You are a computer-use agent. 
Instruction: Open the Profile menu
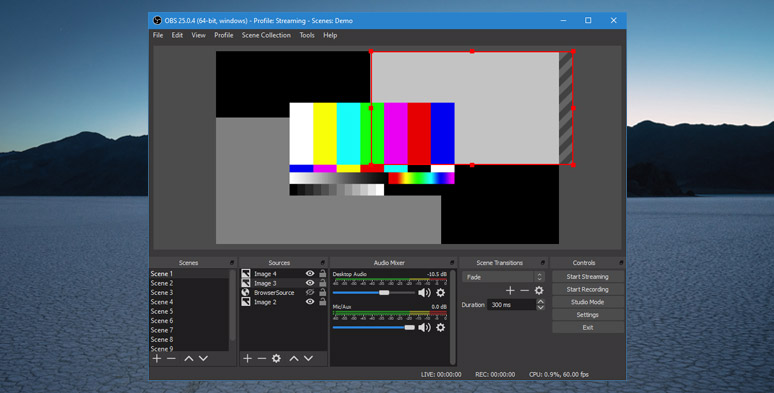coord(224,35)
